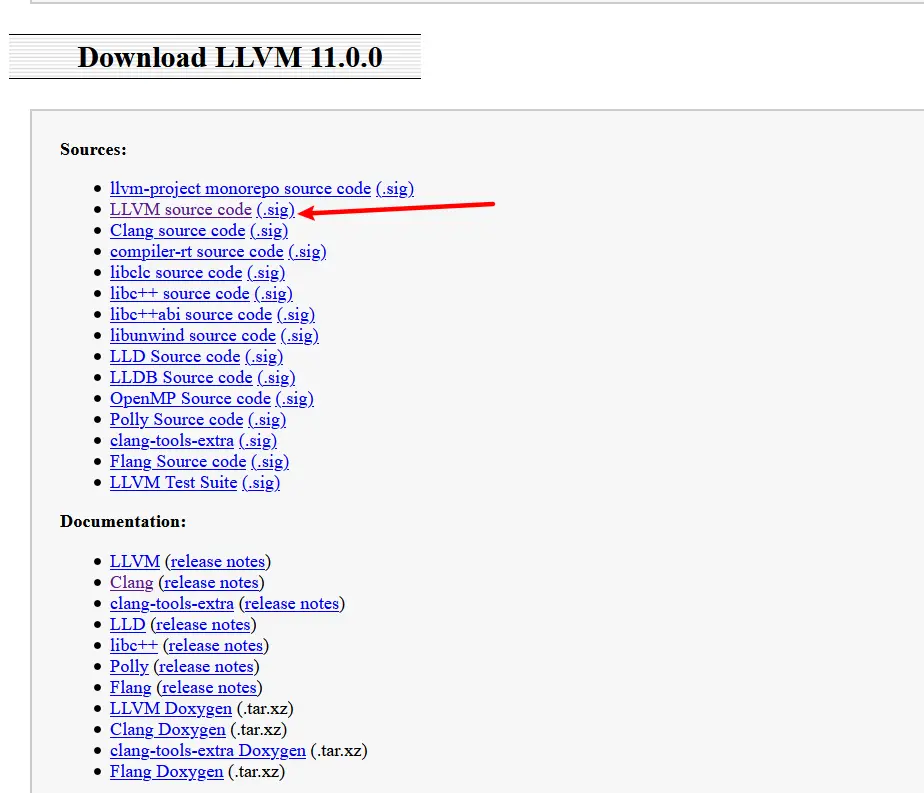Open the .sig link beside llvm-project monorepo
924x793 pixels.
(395, 189)
